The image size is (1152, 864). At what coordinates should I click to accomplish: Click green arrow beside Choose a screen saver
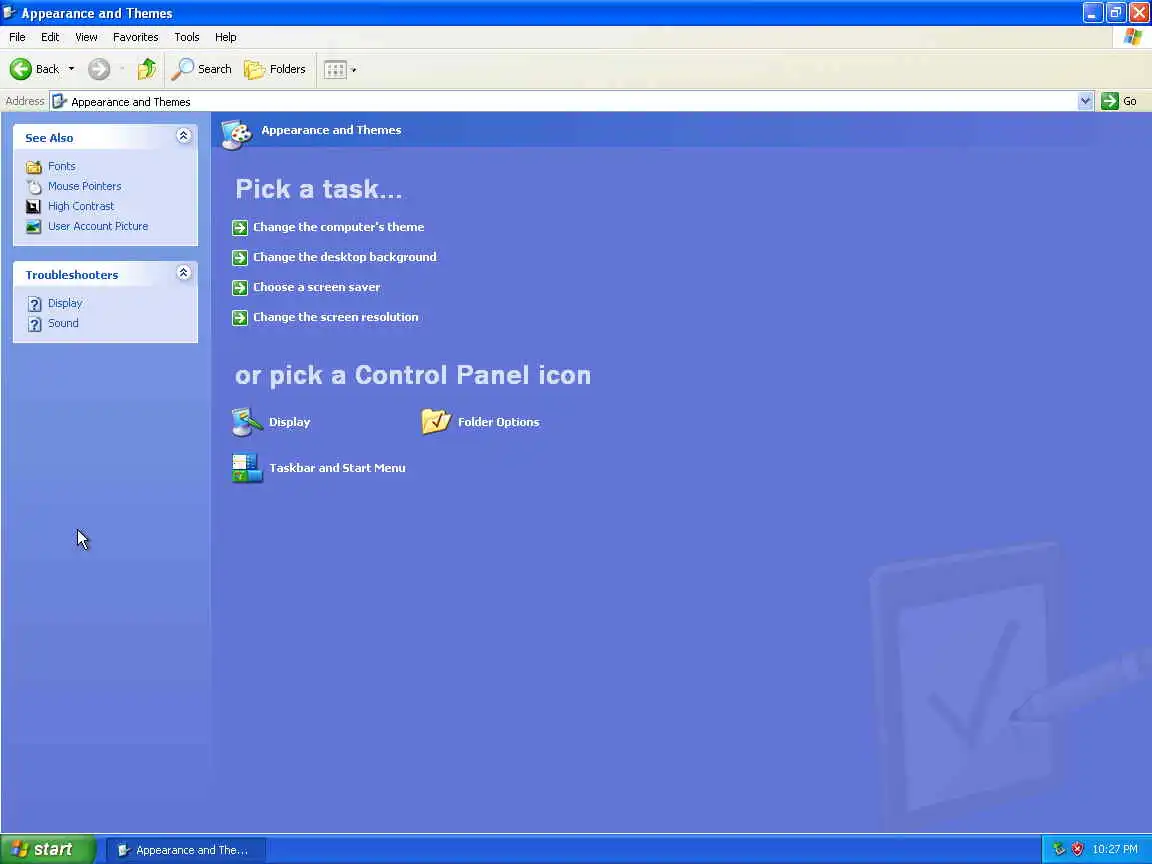pyautogui.click(x=240, y=288)
